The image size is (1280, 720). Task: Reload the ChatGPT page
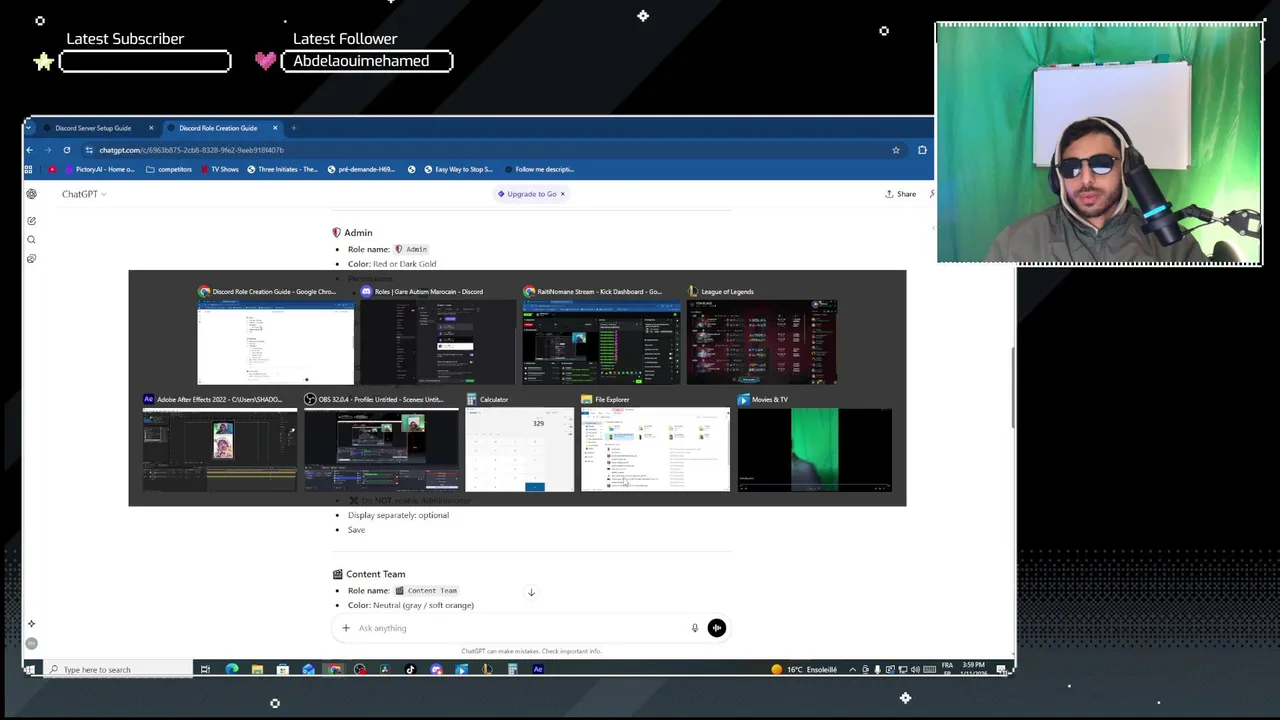pos(67,150)
